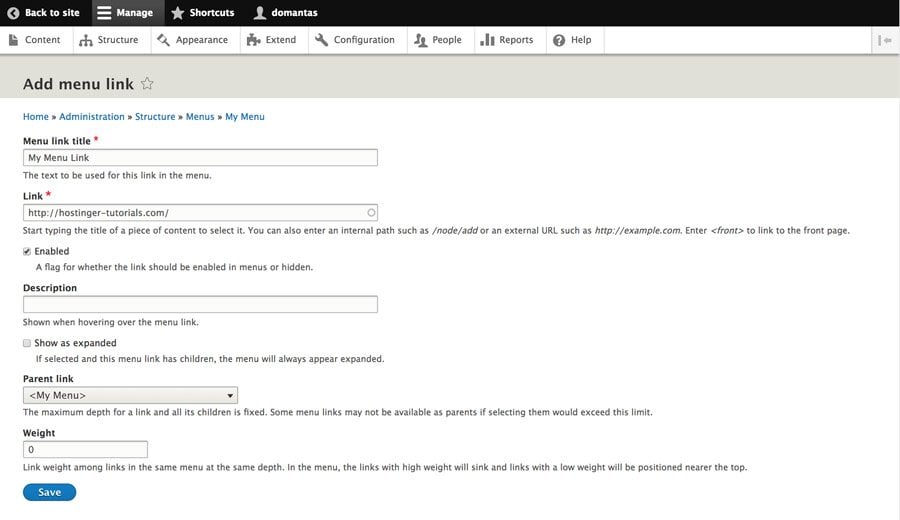Click the Content document icon

point(13,40)
